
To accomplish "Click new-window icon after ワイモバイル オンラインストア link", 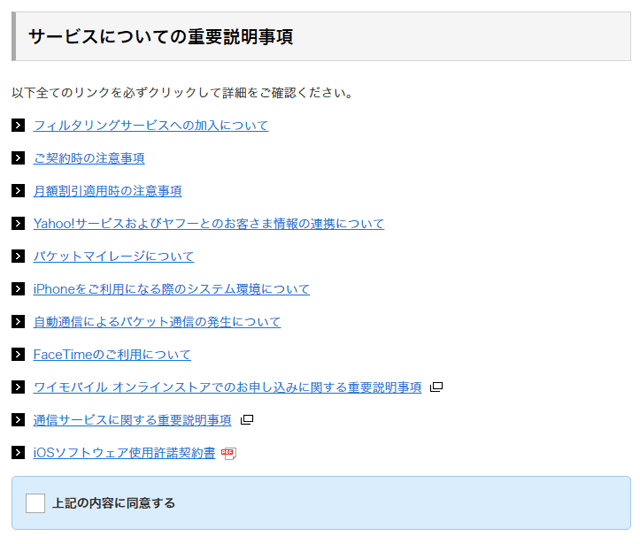I will click(436, 387).
